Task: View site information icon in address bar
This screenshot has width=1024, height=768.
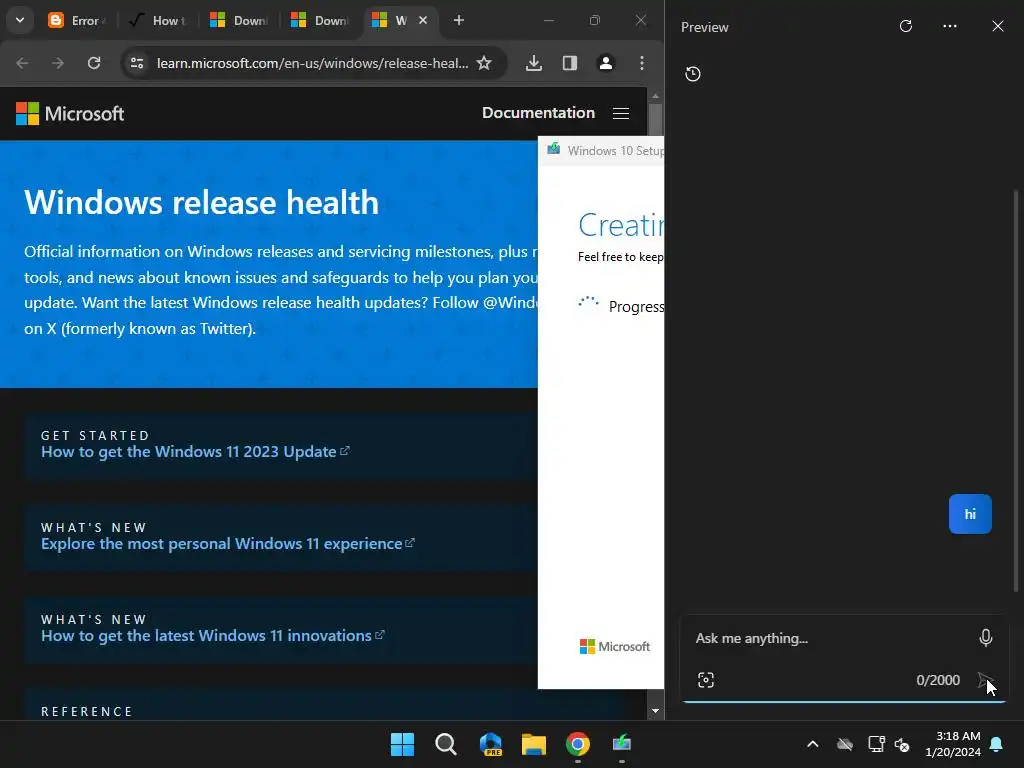Action: 137,63
